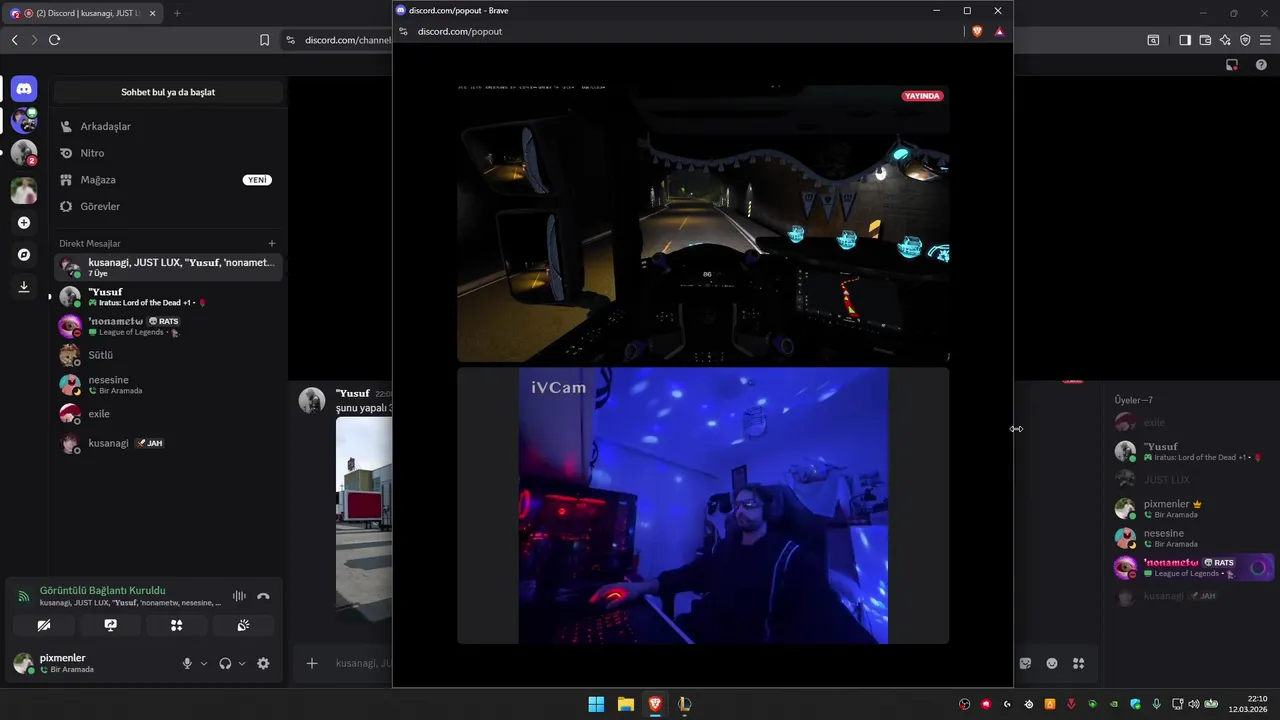This screenshot has width=1280, height=720.
Task: Open direct message with nesesine
Action: click(168, 384)
